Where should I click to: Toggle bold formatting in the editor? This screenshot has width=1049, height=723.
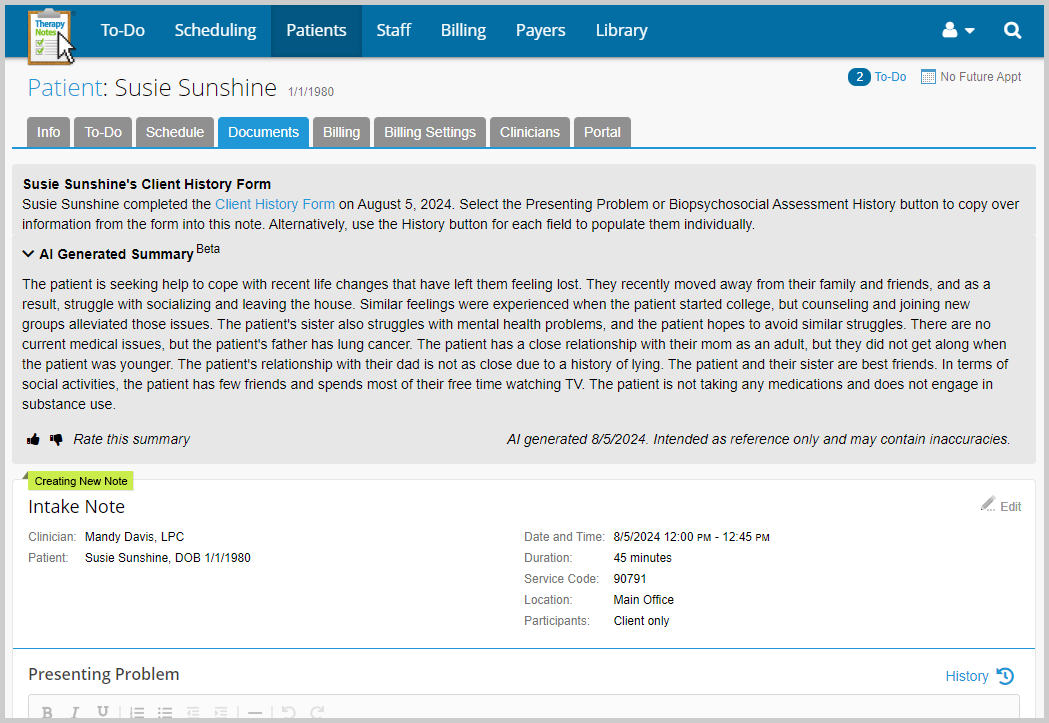tap(47, 712)
